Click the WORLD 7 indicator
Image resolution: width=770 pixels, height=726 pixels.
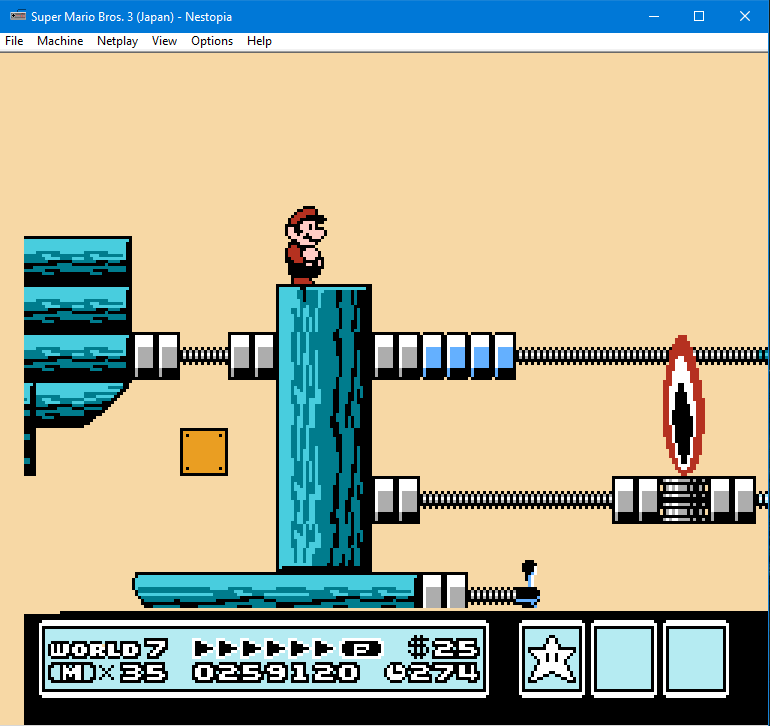(109, 649)
